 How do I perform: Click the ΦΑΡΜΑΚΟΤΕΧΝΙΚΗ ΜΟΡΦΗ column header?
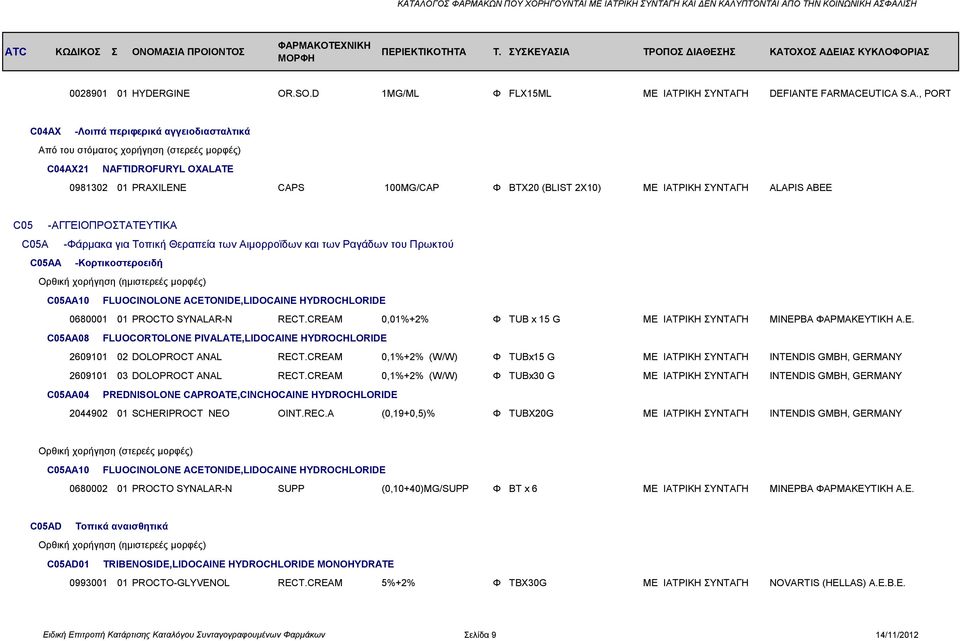(x=324, y=51)
